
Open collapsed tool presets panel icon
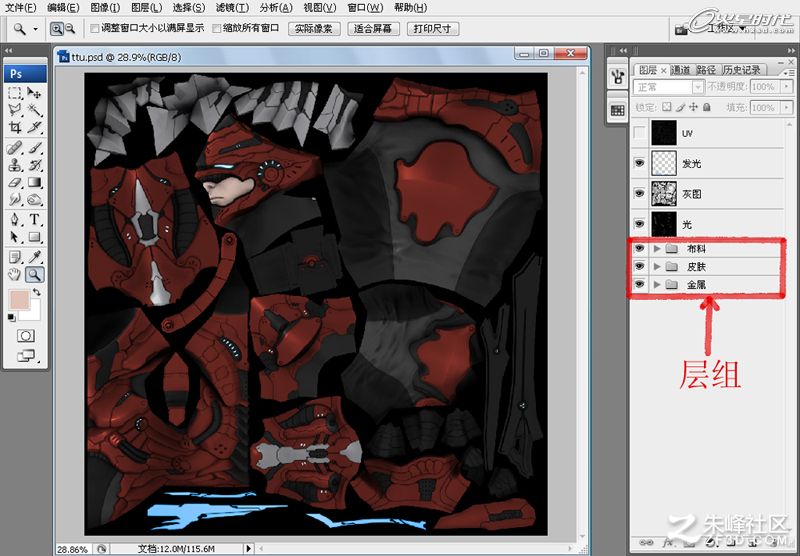pos(618,77)
